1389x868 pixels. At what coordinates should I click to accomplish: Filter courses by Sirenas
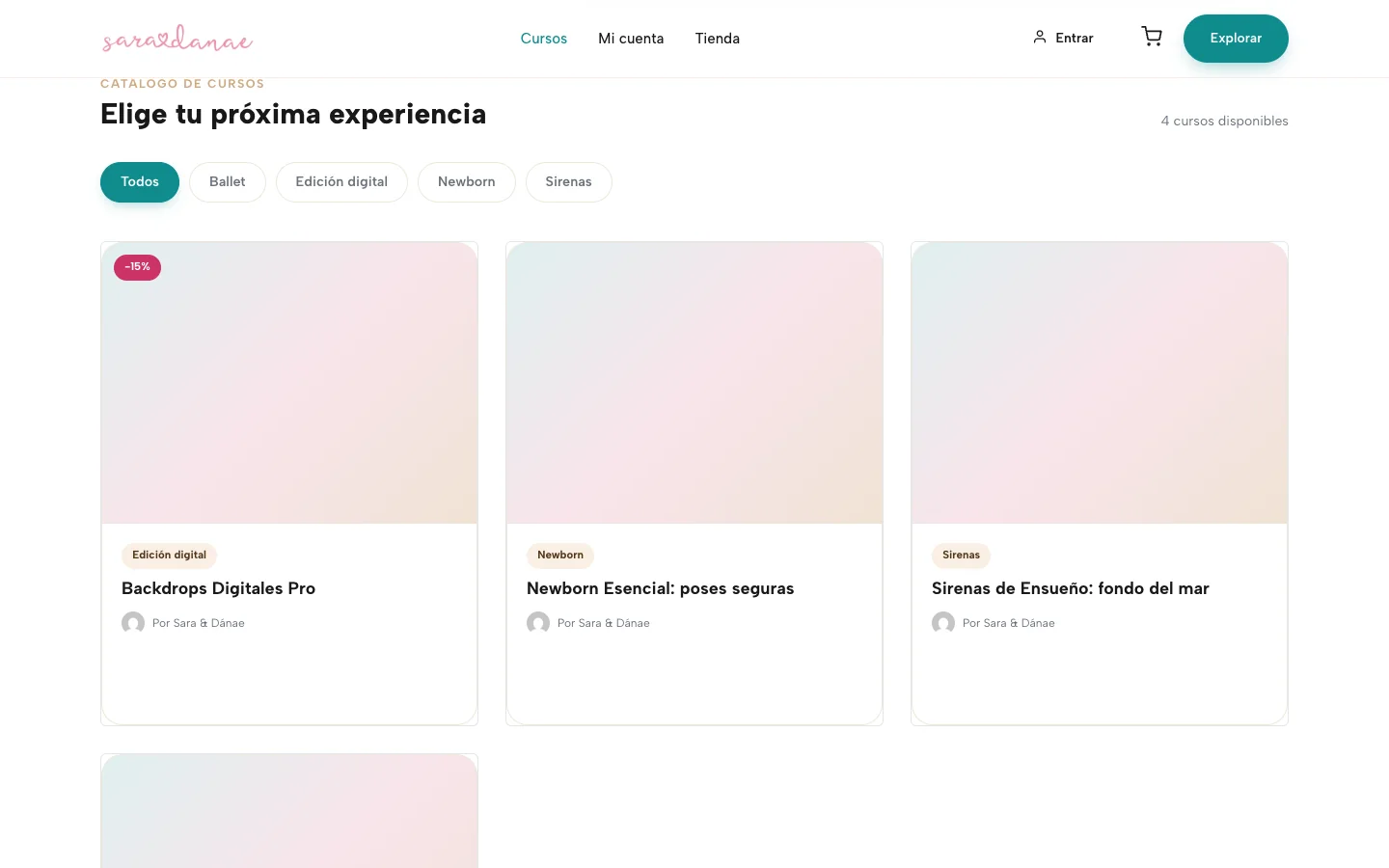pos(569,182)
